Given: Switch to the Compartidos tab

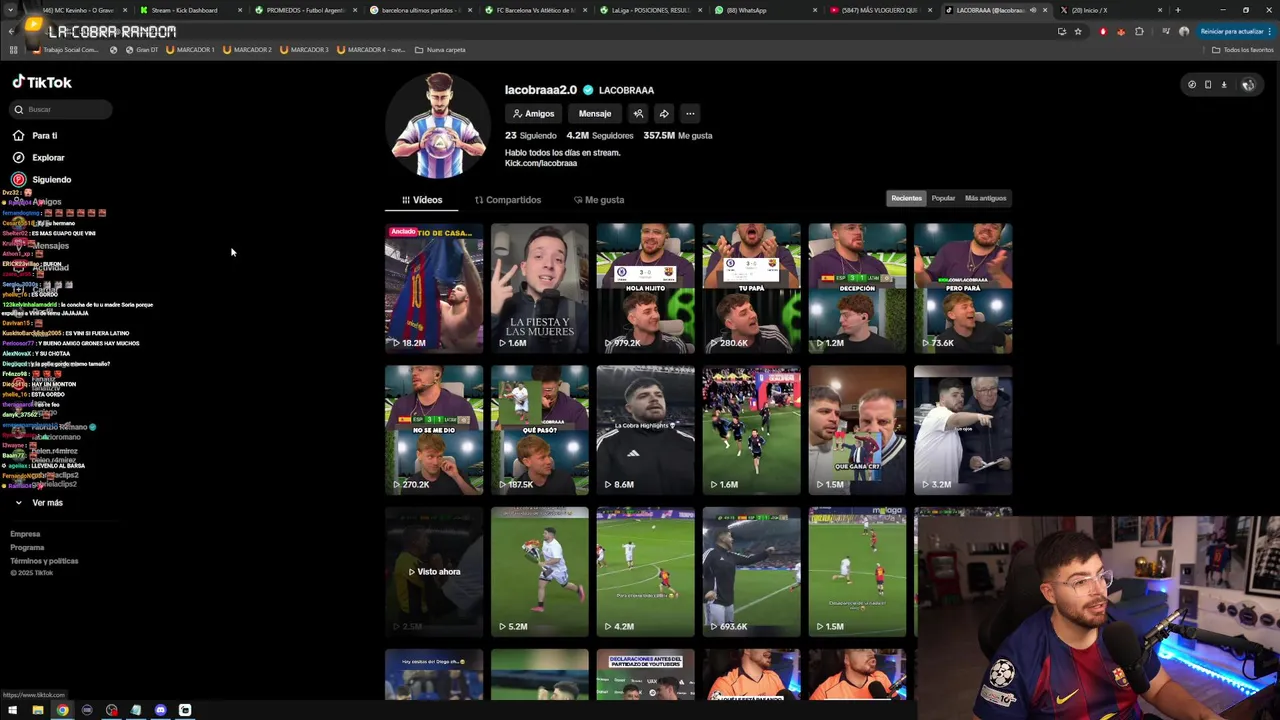Looking at the screenshot, I should 508,199.
